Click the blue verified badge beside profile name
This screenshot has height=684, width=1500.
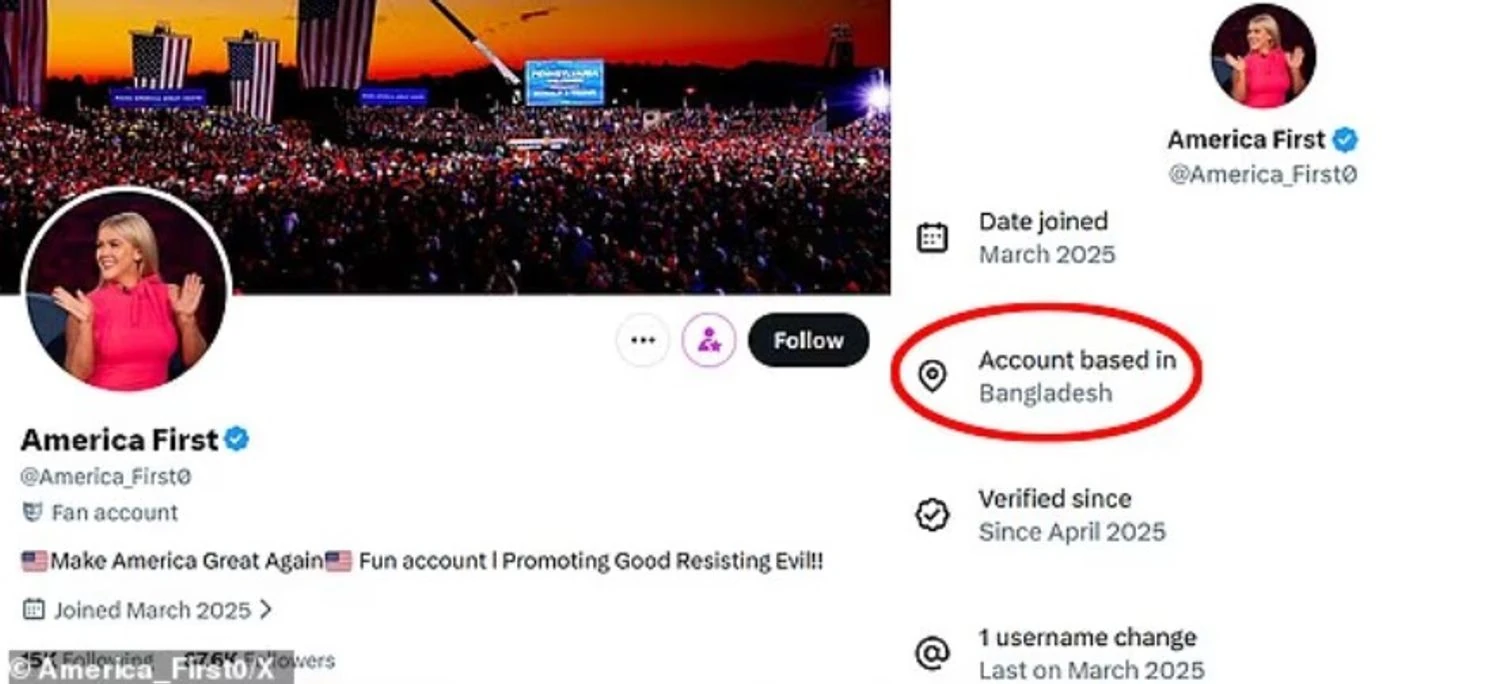(237, 439)
